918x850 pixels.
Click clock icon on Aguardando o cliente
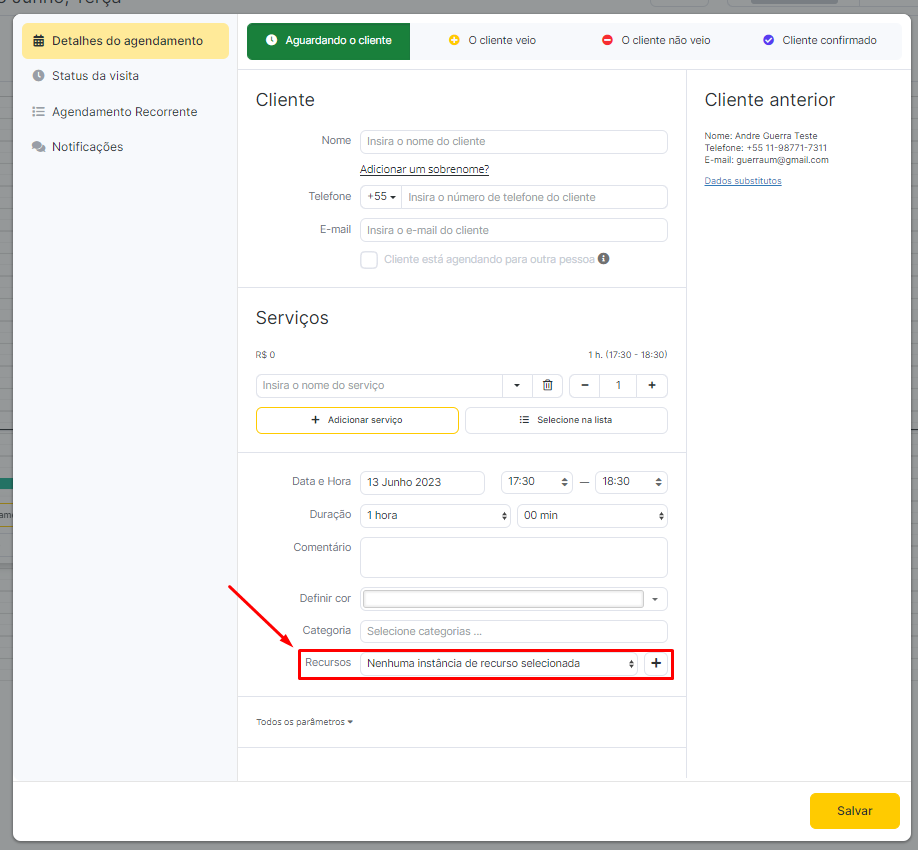(x=272, y=40)
